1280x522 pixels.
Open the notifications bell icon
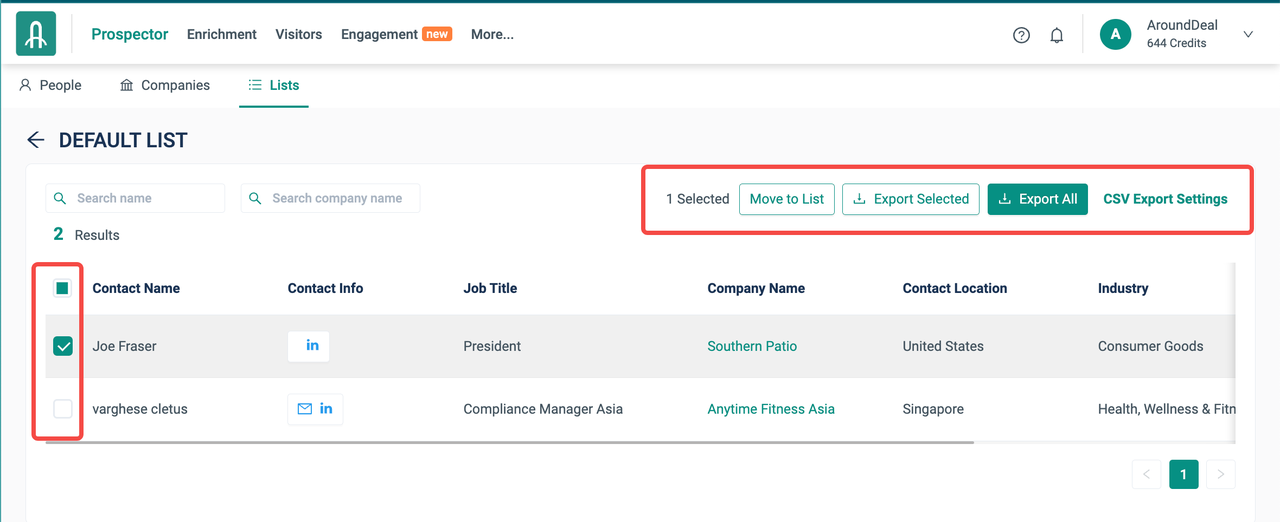pyautogui.click(x=1056, y=35)
